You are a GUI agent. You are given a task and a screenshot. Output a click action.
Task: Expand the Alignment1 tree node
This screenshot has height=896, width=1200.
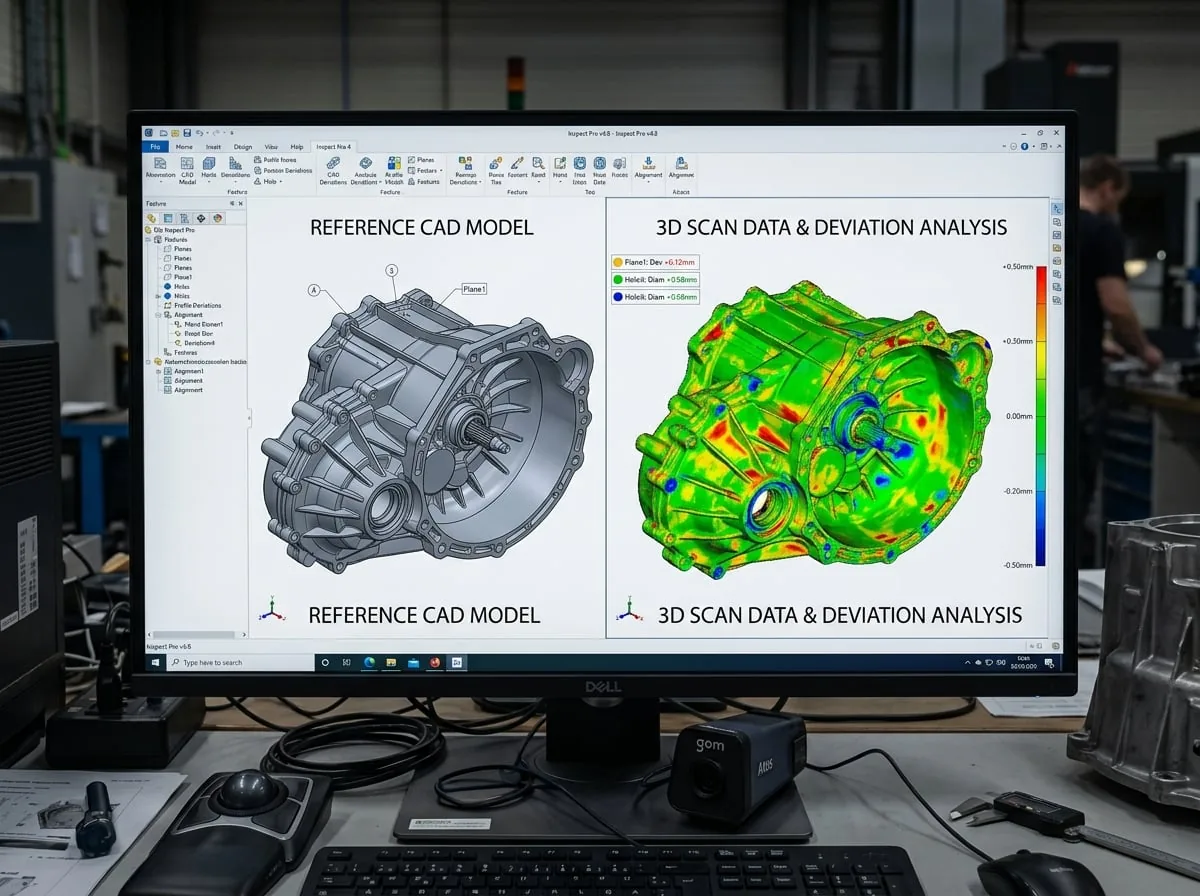(158, 371)
